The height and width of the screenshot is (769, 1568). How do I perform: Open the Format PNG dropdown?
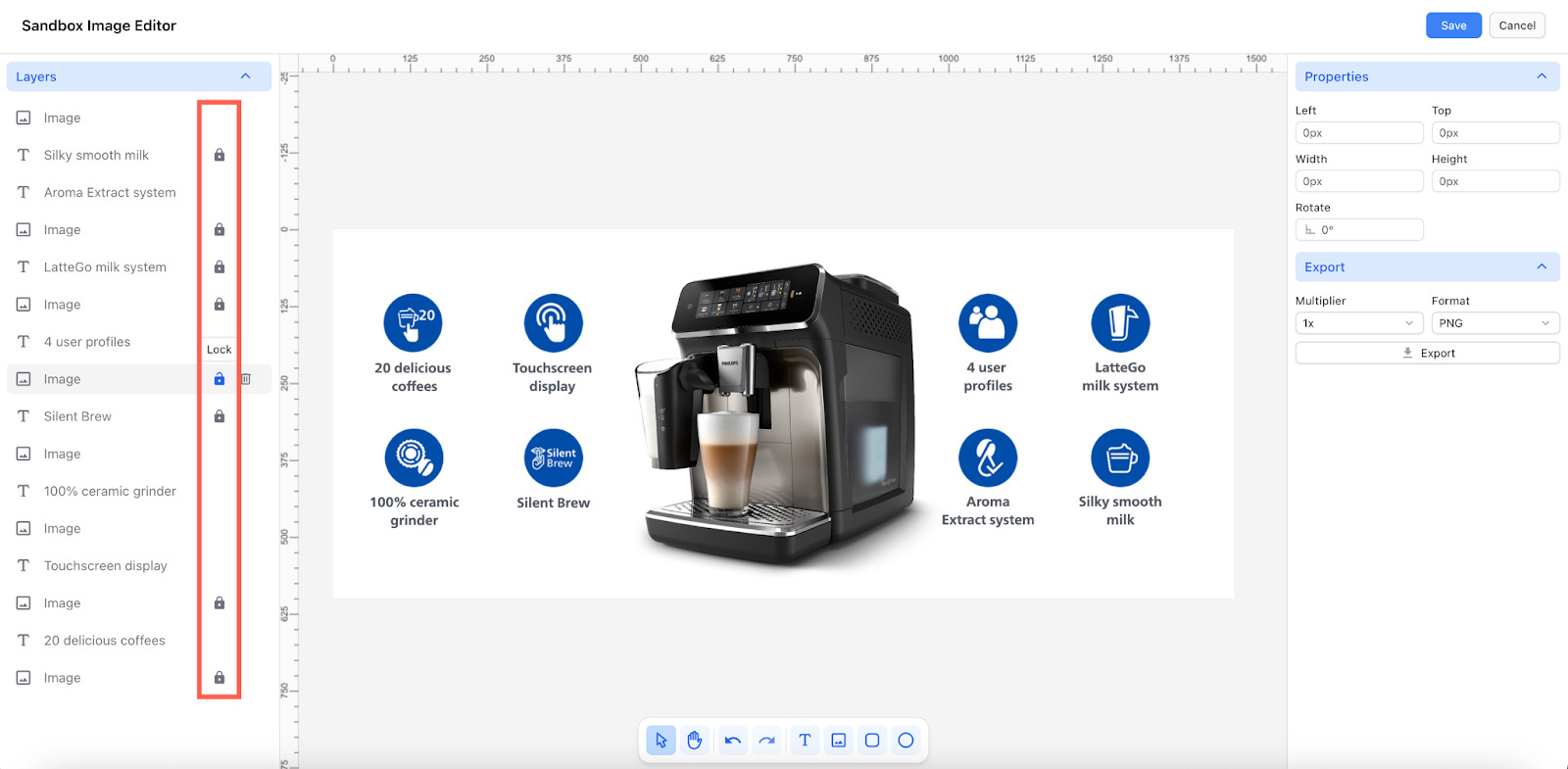1494,323
